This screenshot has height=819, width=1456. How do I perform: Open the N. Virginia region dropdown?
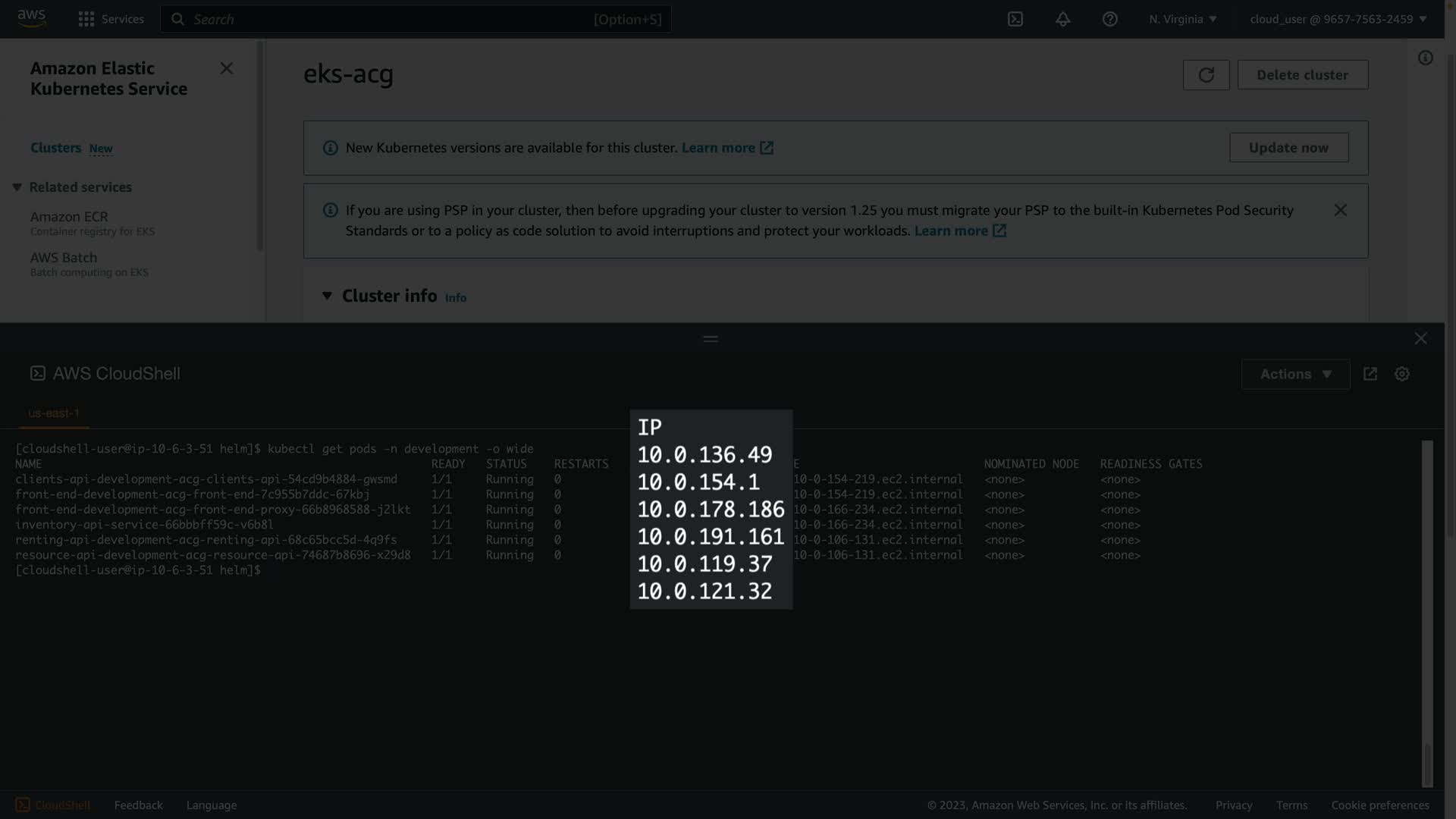(1182, 19)
